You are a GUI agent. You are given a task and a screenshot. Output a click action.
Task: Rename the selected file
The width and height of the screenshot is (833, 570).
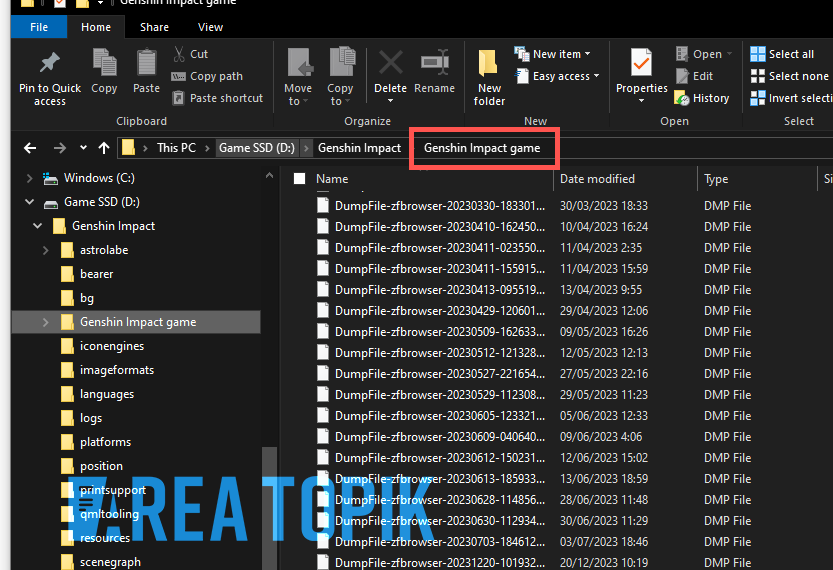pyautogui.click(x=435, y=71)
